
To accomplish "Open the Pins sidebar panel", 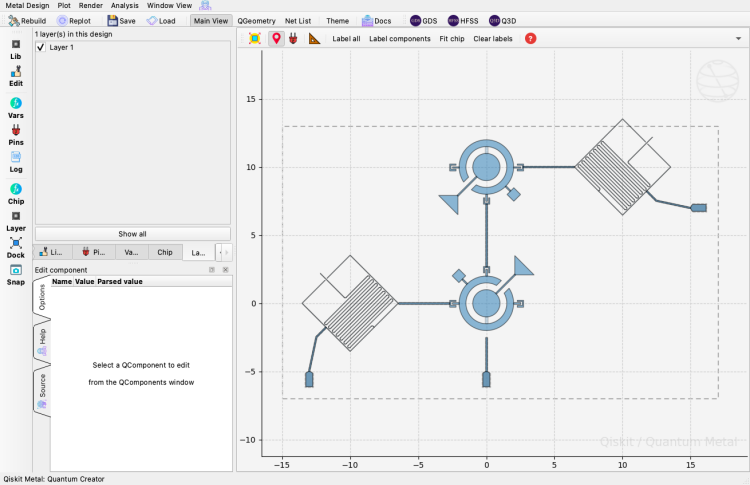I will point(16,135).
